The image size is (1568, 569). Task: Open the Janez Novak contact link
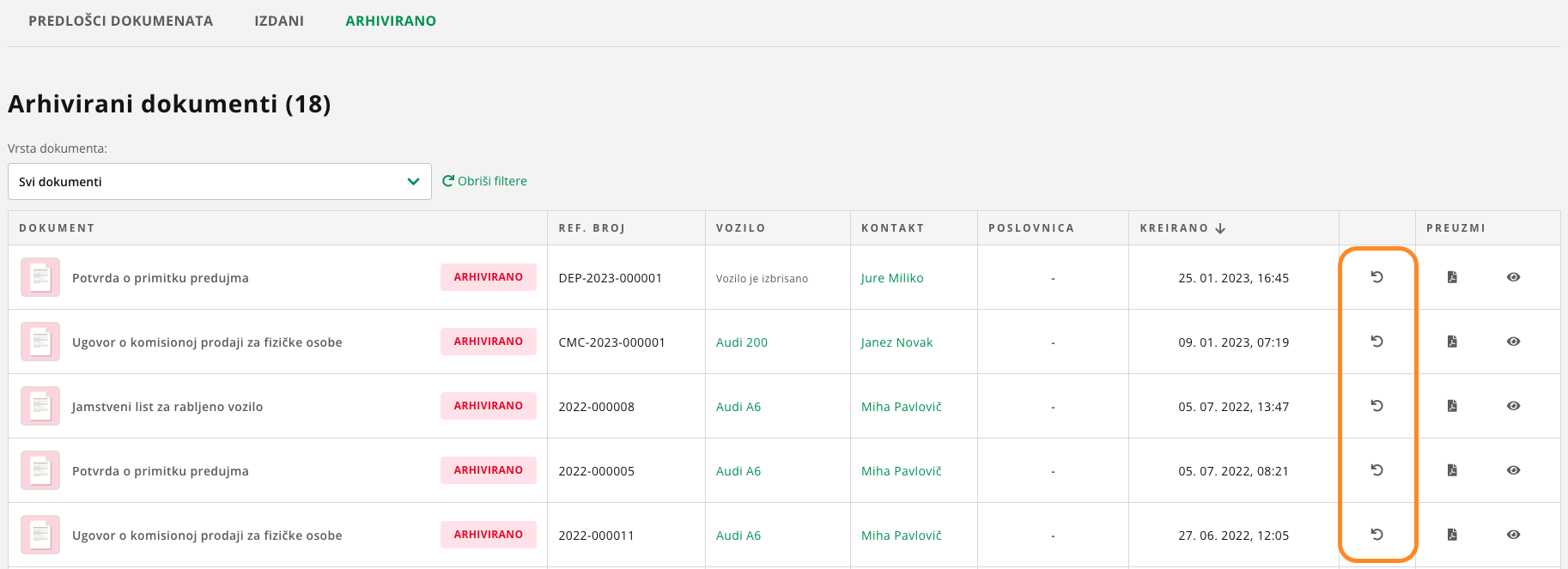[896, 342]
